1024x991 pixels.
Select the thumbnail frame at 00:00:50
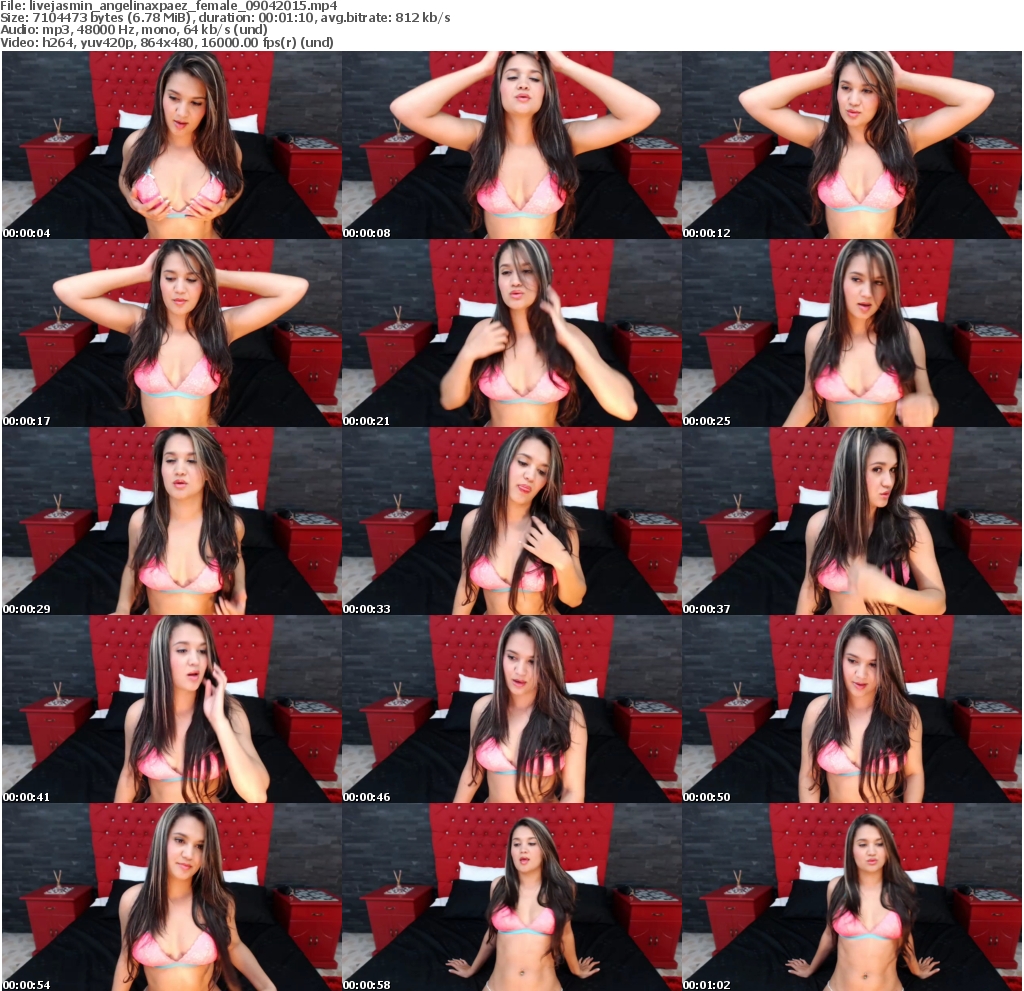852,709
